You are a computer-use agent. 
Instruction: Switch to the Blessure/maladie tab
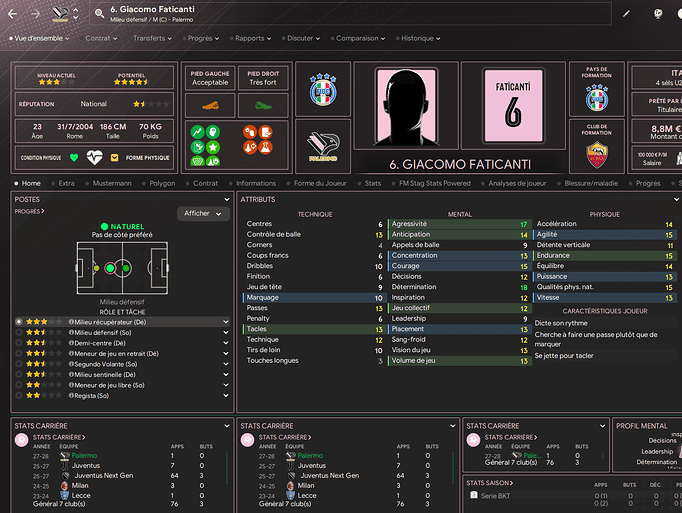coord(591,183)
